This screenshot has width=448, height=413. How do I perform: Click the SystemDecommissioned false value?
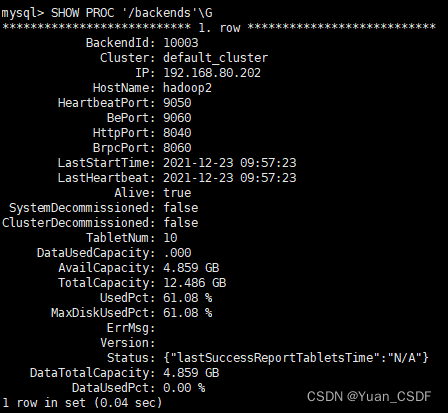[x=181, y=208]
